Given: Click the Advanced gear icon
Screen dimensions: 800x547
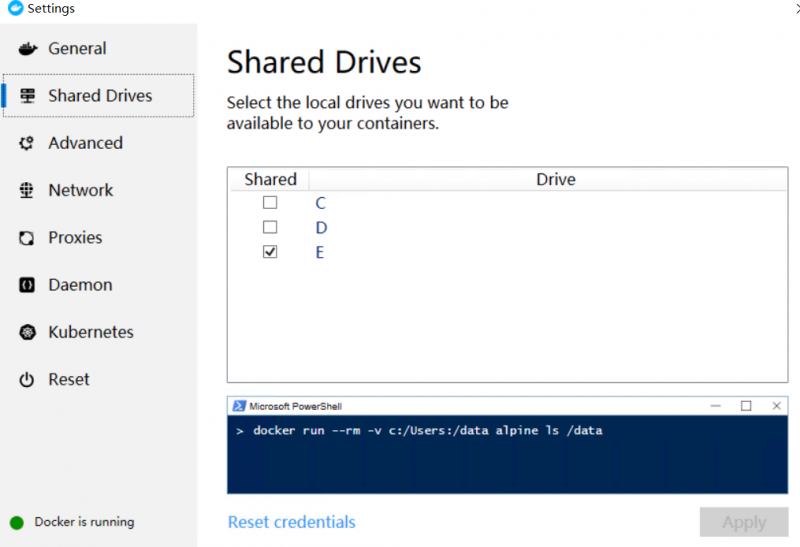Looking at the screenshot, I should pyautogui.click(x=27, y=143).
